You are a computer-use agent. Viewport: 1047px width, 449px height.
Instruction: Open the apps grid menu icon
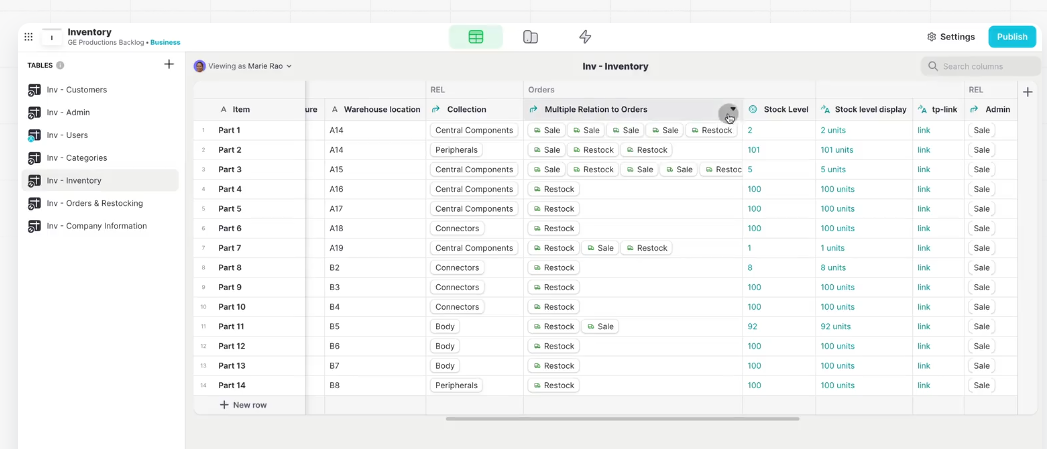29,37
